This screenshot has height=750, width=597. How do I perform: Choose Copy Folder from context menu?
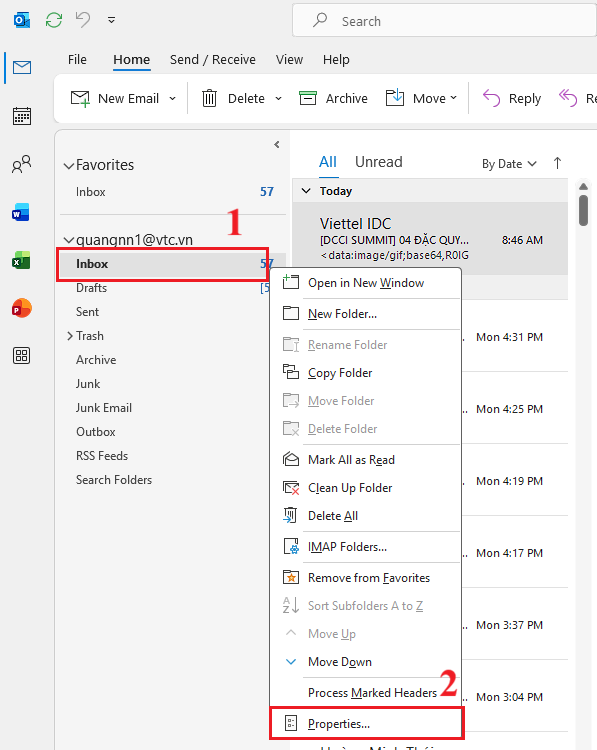coord(365,373)
